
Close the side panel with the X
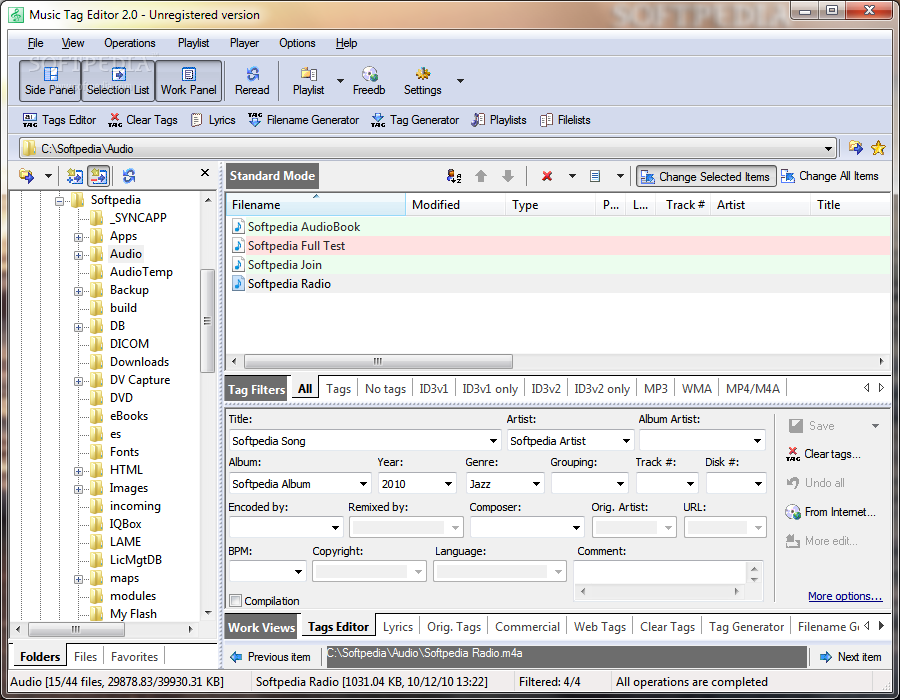[205, 173]
